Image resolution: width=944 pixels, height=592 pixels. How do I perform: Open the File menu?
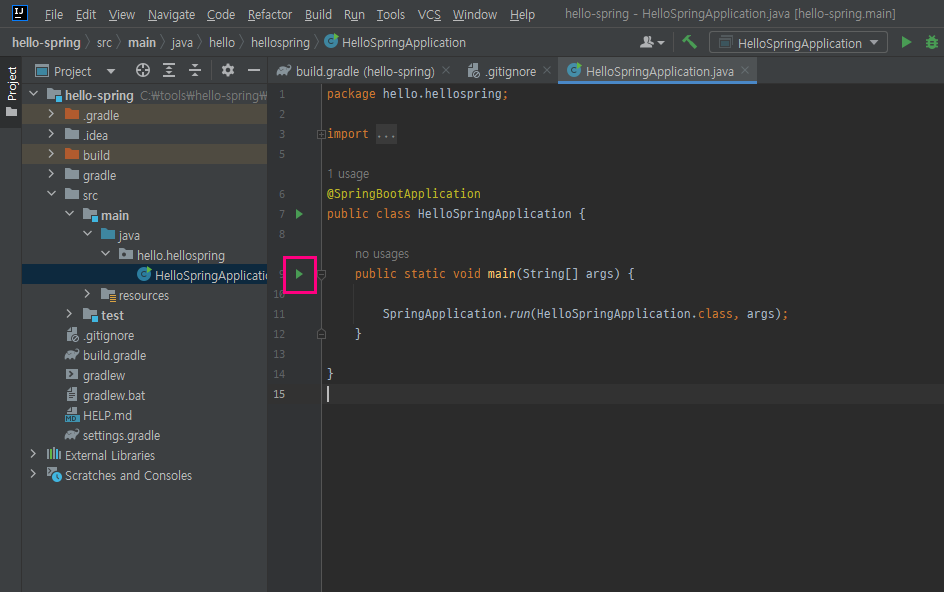pos(54,14)
